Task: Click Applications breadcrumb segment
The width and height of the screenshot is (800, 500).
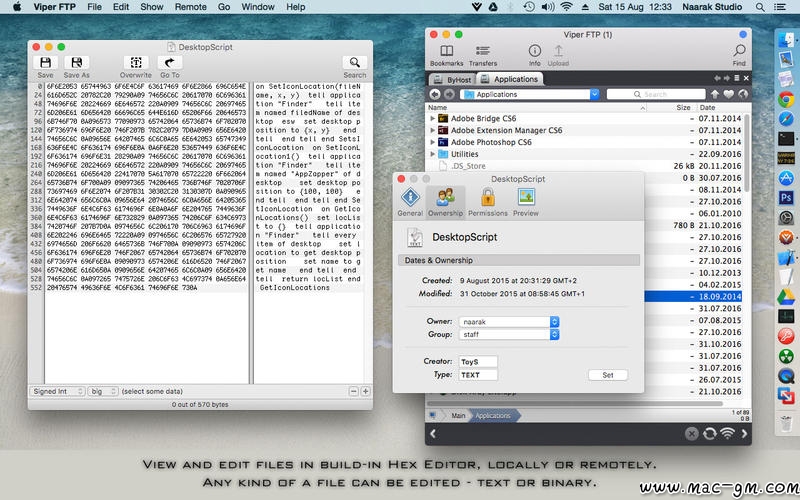Action: [493, 415]
